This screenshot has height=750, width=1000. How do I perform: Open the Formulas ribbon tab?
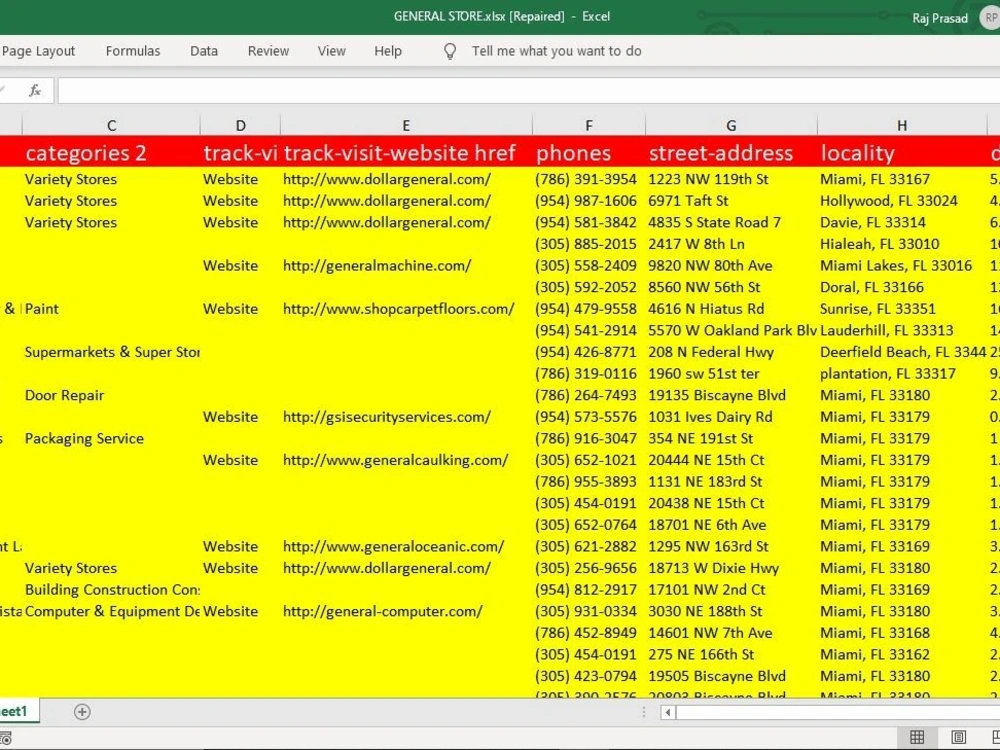(133, 51)
